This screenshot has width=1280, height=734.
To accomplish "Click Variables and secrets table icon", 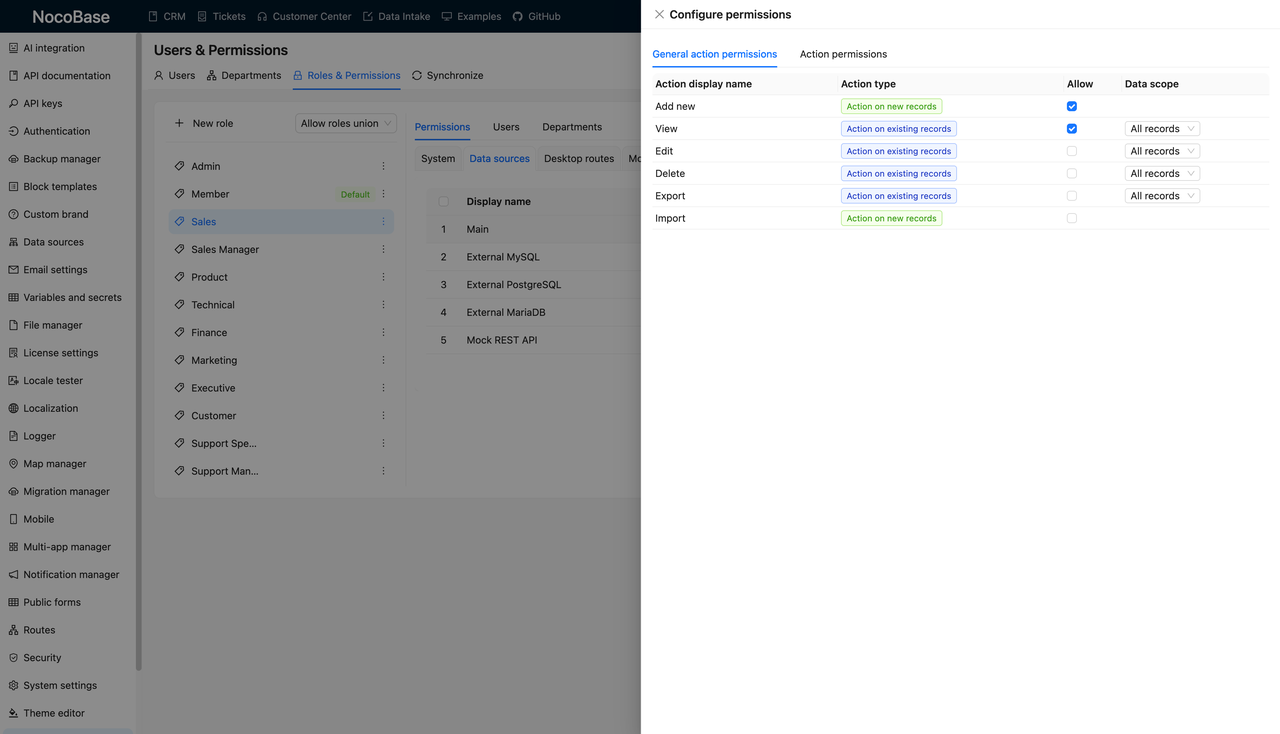I will coord(13,297).
